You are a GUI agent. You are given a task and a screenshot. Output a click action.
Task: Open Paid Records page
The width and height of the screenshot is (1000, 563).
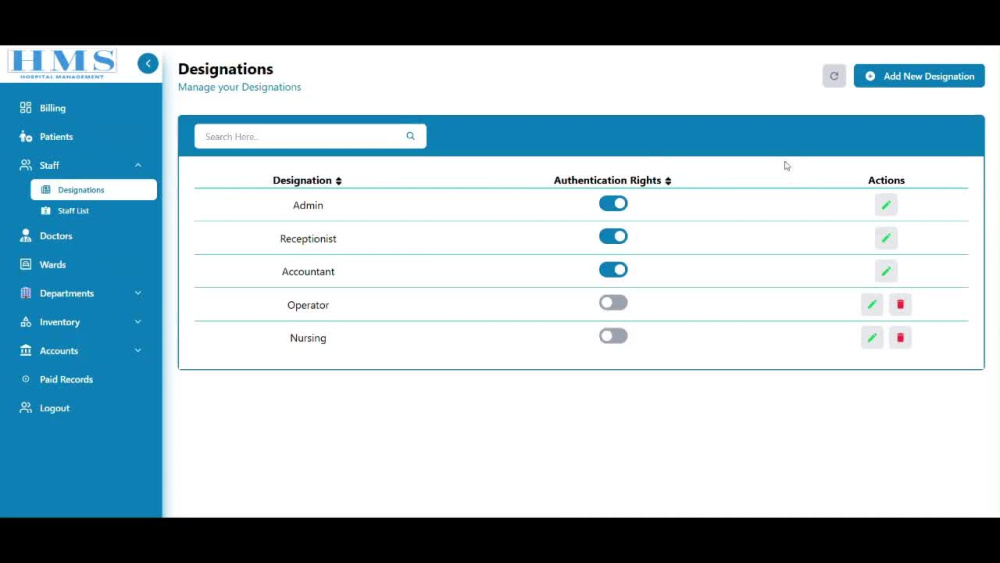[x=66, y=379]
